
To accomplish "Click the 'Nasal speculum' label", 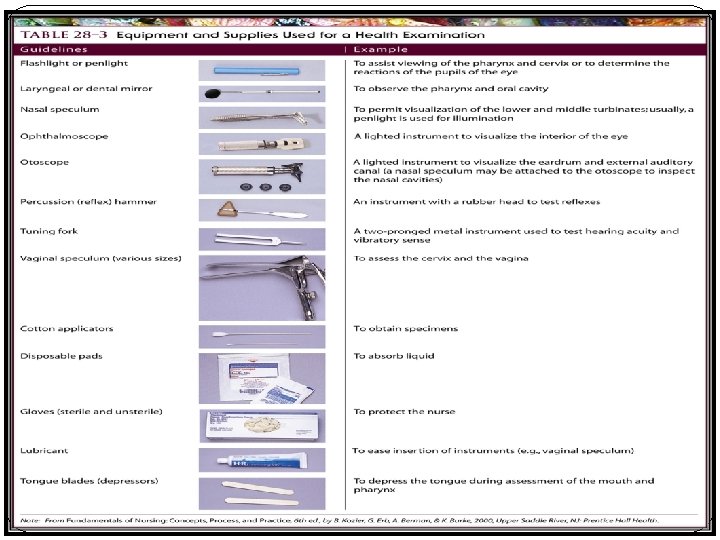I will point(60,110).
